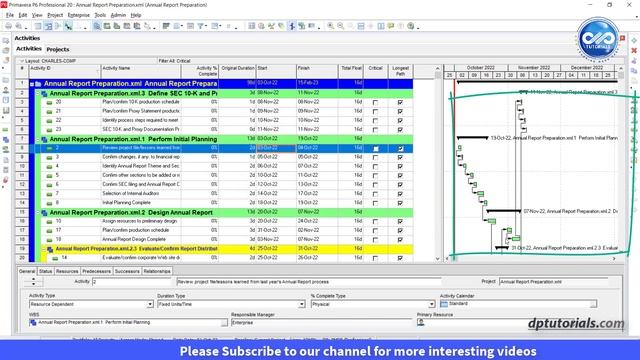640x360 pixels.
Task: Sort by Original Duration column header
Action: pyautogui.click(x=237, y=71)
